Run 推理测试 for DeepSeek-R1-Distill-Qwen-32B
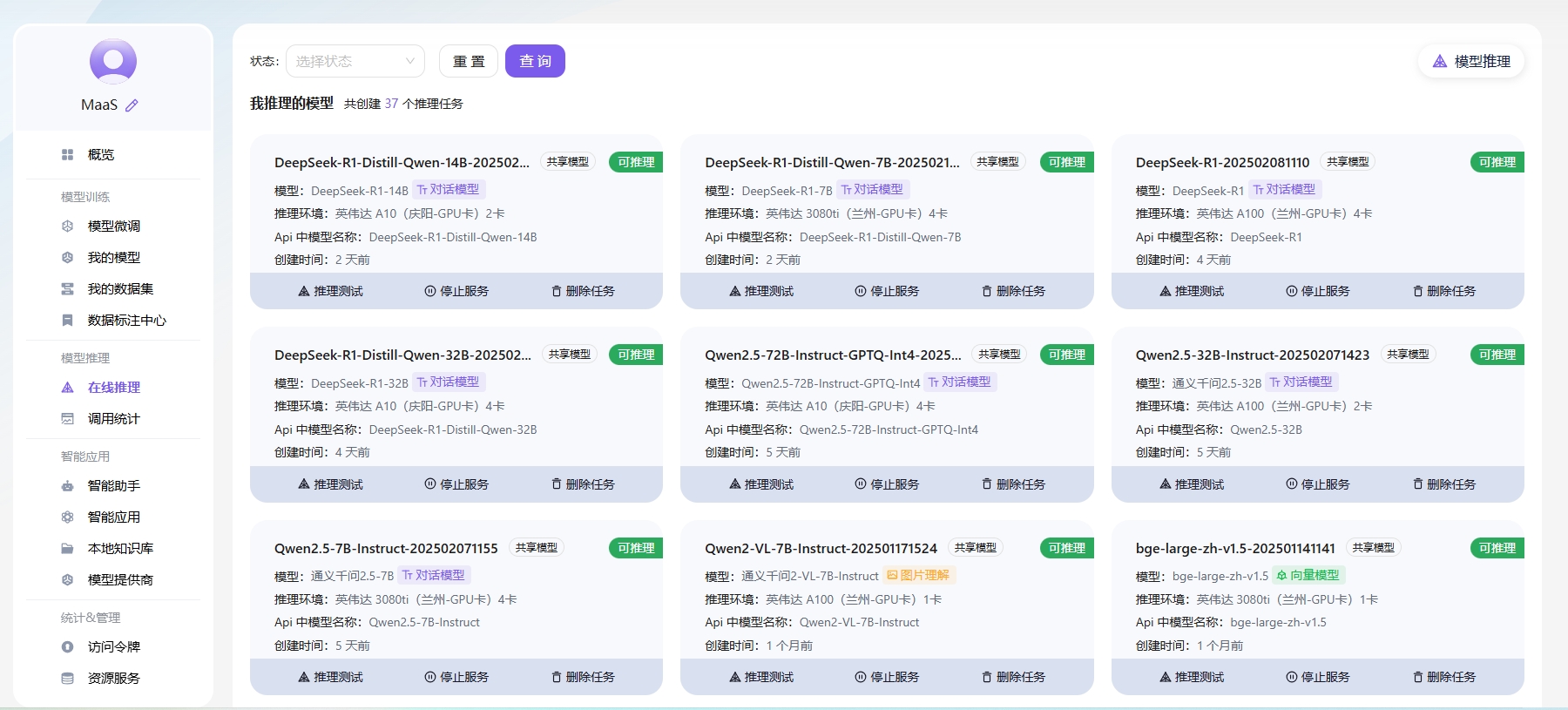 point(330,484)
